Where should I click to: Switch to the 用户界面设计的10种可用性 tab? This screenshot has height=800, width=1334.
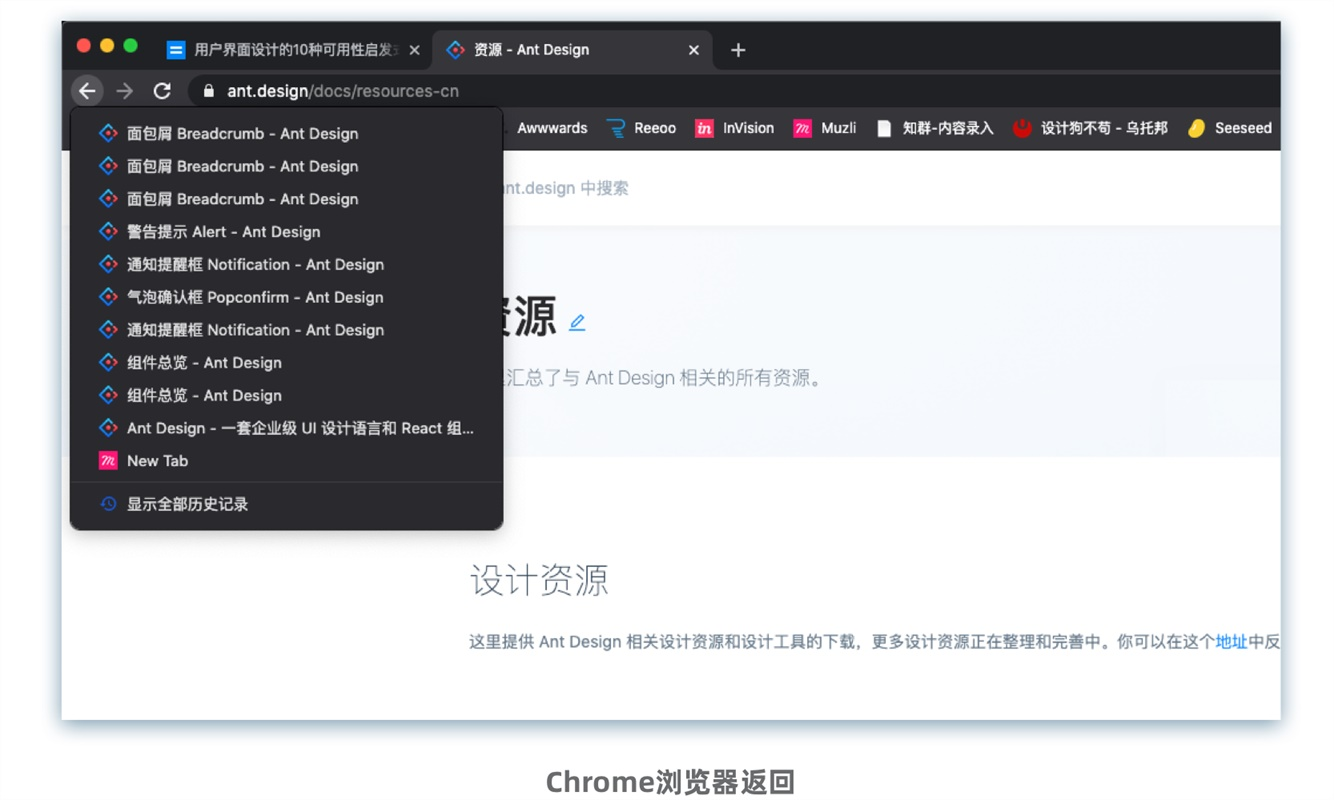pyautogui.click(x=296, y=50)
